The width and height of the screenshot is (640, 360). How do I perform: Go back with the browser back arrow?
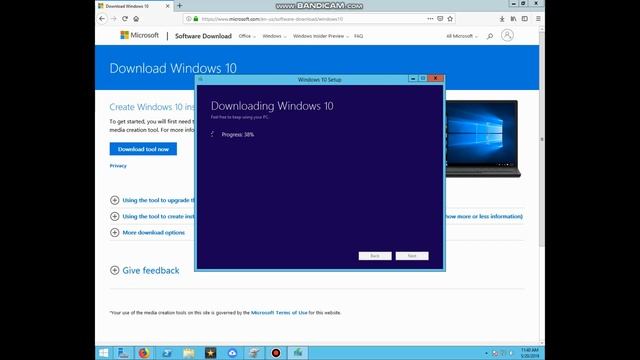[x=102, y=19]
